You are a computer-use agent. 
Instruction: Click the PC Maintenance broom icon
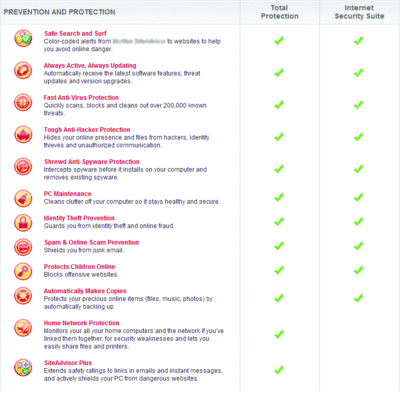tap(23, 198)
